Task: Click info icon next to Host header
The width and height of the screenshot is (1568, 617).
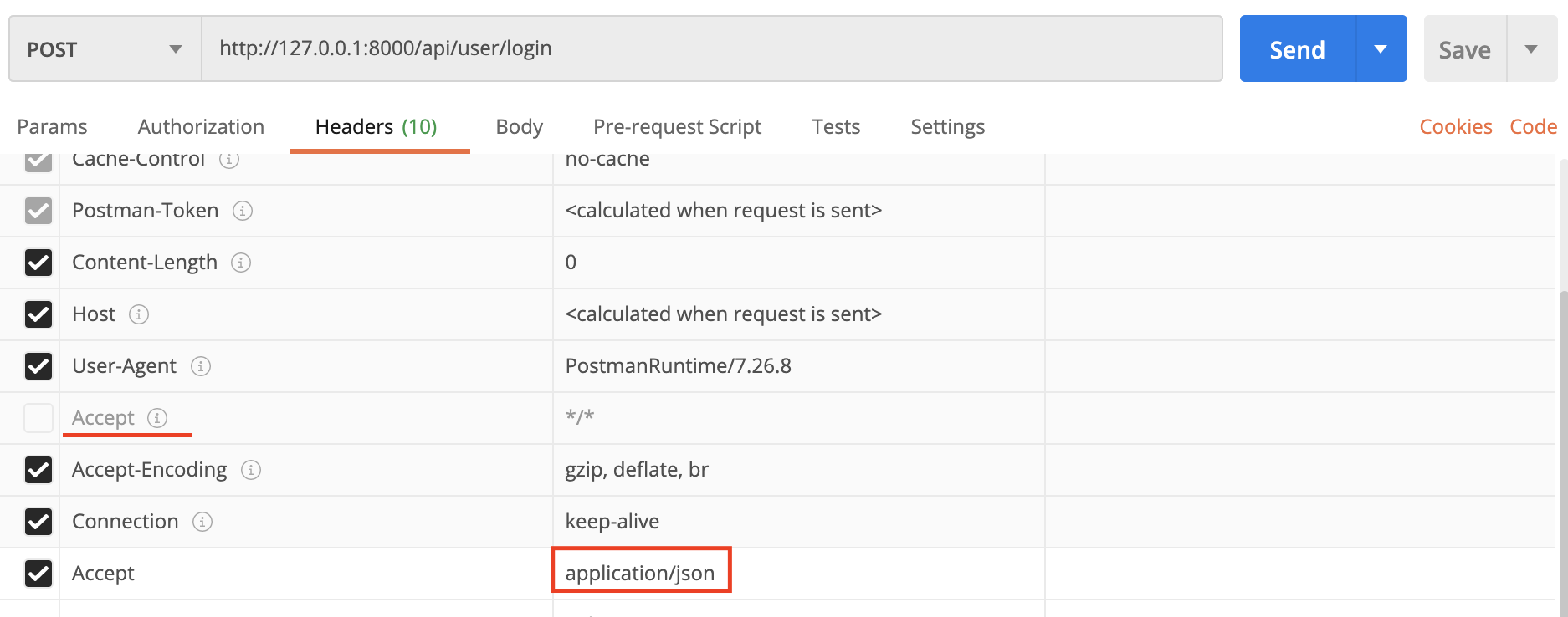Action: [x=139, y=314]
